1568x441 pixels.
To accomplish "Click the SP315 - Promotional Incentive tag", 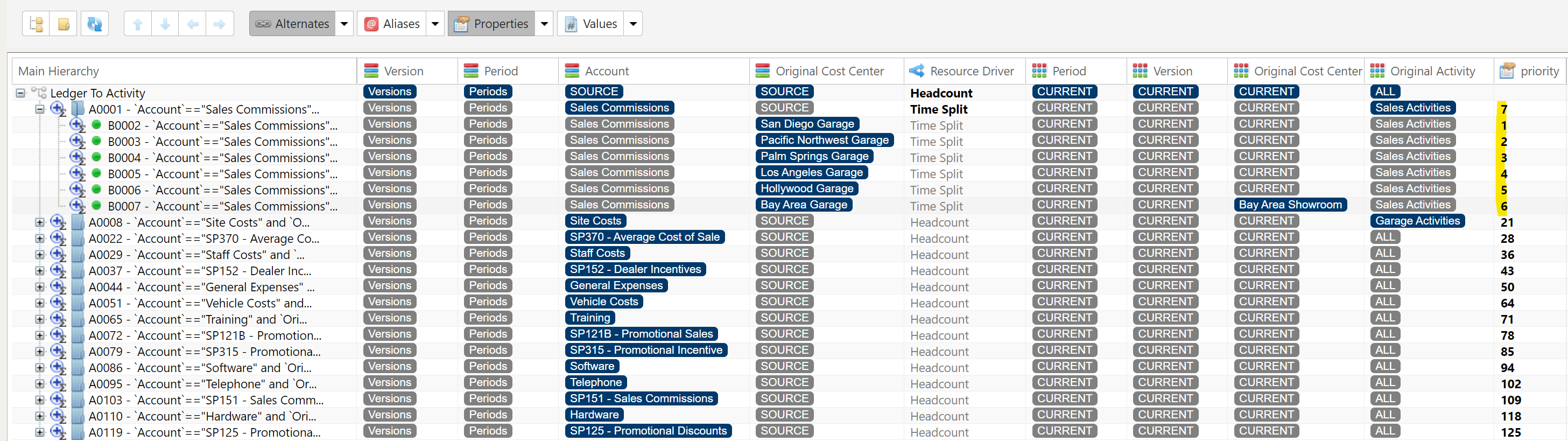I will pyautogui.click(x=646, y=349).
